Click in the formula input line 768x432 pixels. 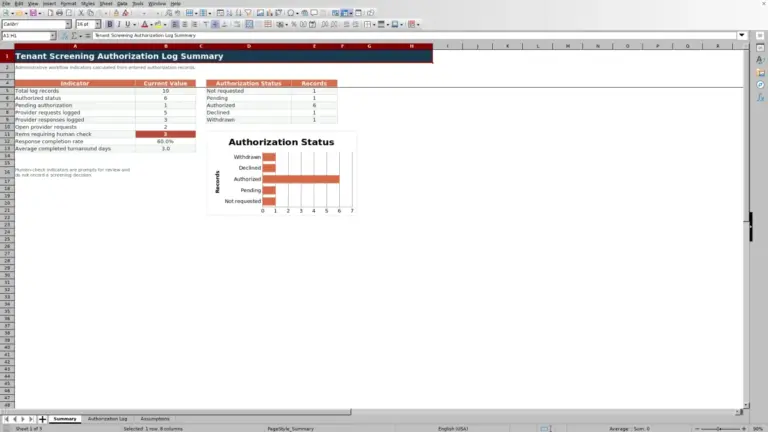tap(414, 36)
